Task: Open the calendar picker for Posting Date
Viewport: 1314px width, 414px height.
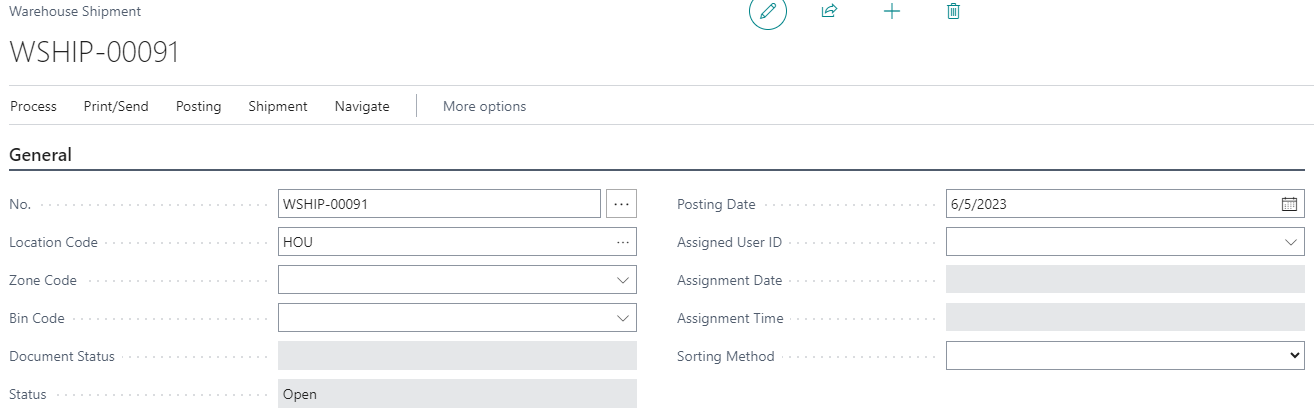Action: (x=1289, y=204)
